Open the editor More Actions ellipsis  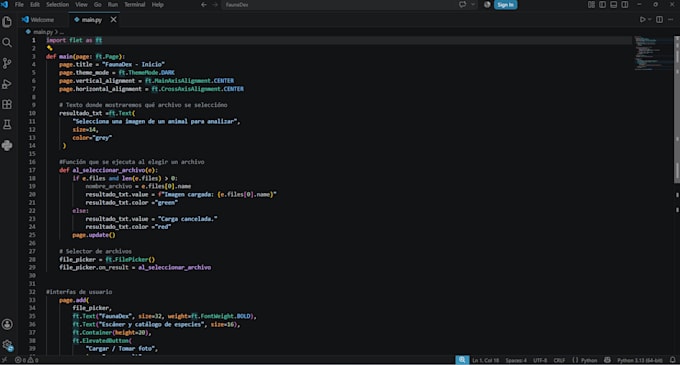(x=670, y=20)
